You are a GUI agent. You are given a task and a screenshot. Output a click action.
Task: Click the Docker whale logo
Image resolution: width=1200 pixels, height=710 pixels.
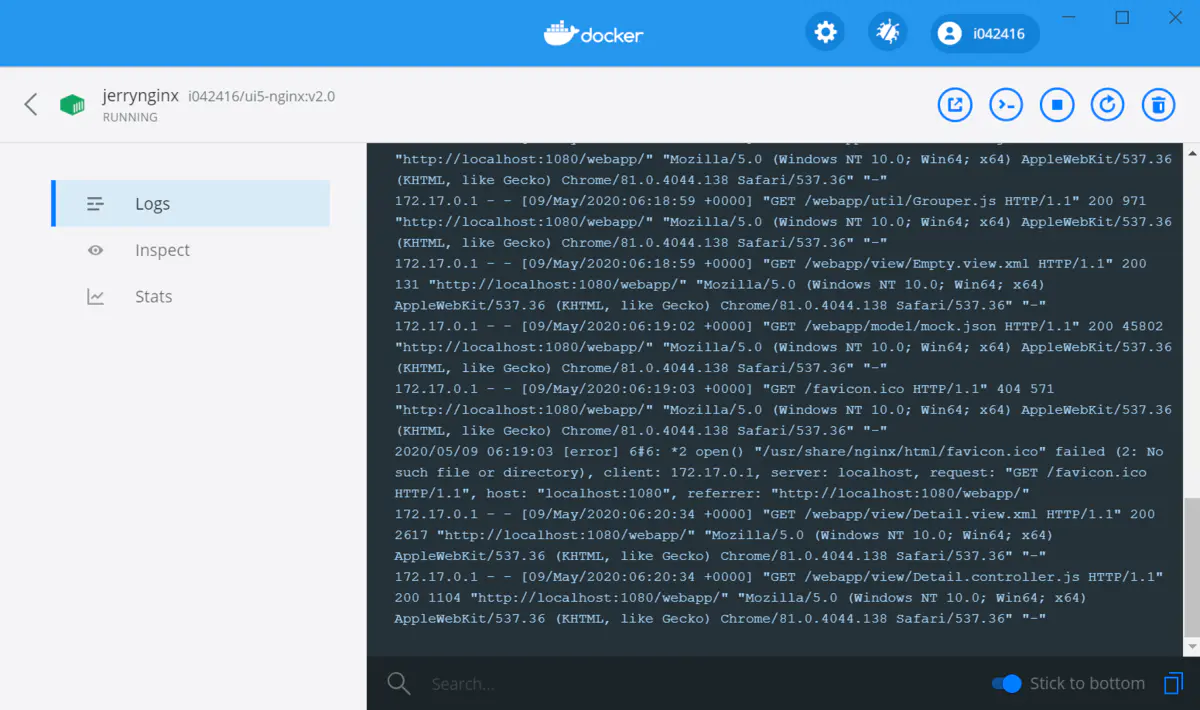point(560,31)
